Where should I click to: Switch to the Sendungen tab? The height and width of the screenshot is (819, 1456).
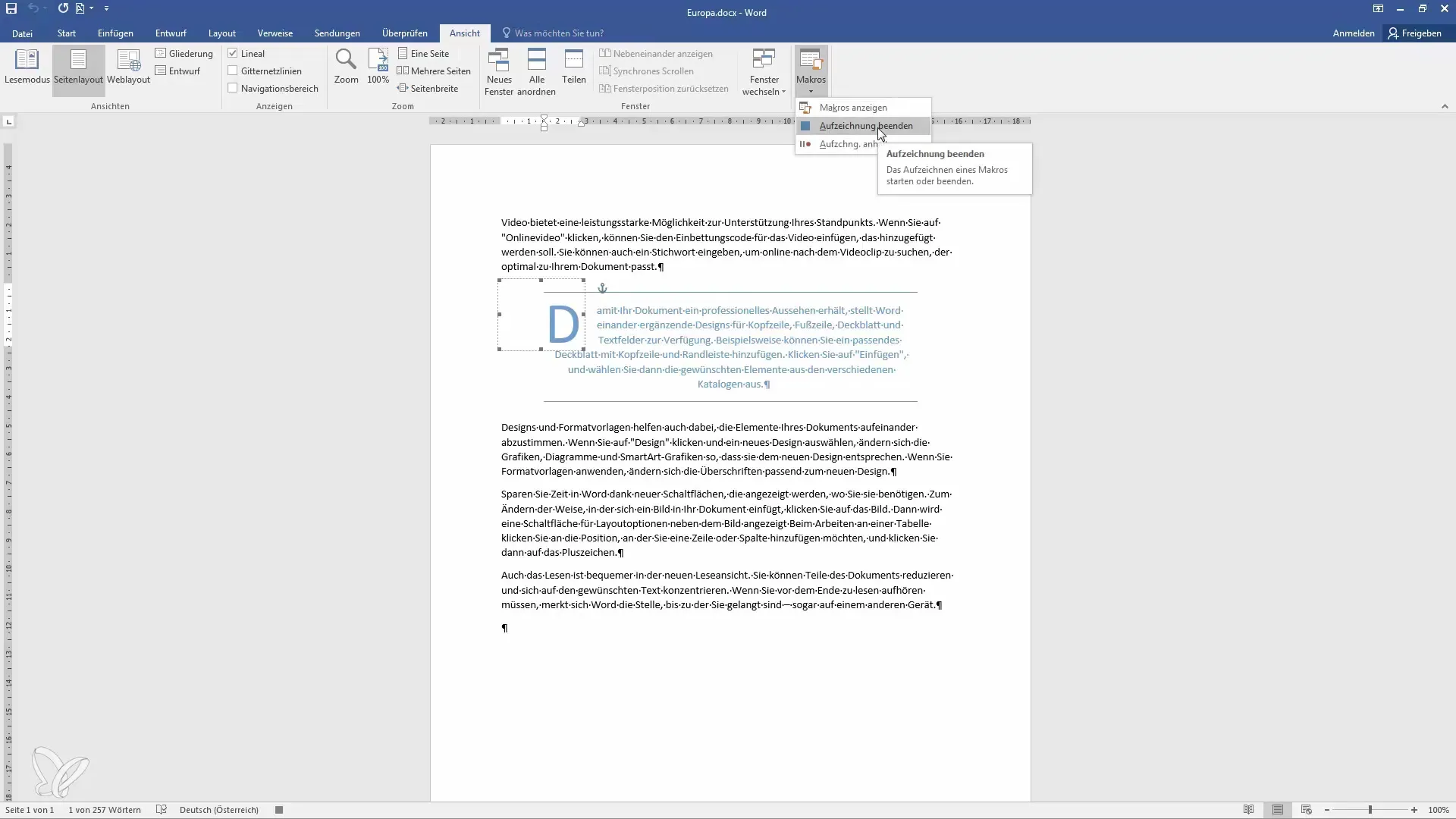coord(337,33)
